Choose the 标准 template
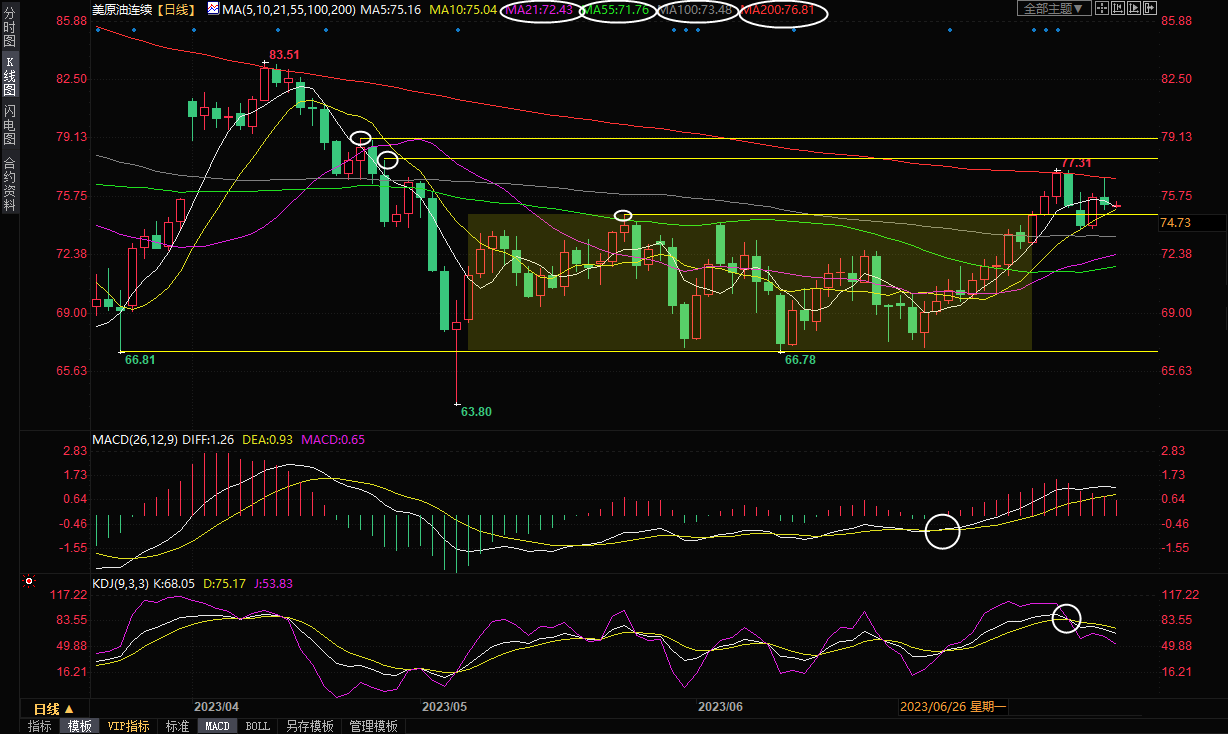1228x734 pixels. click(178, 726)
